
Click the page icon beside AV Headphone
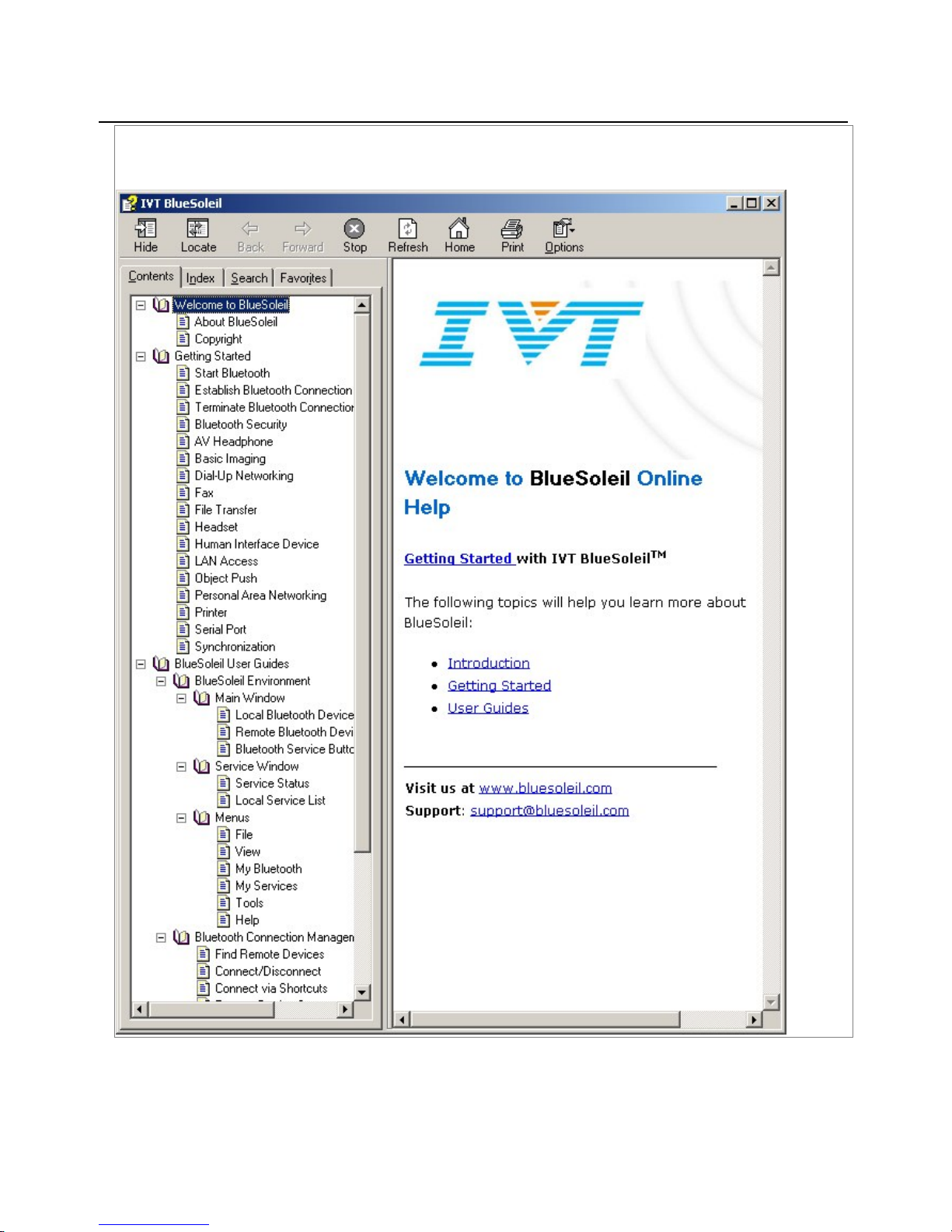(183, 441)
